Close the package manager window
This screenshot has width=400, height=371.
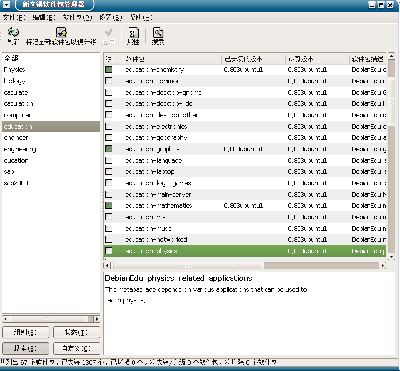pos(390,5)
